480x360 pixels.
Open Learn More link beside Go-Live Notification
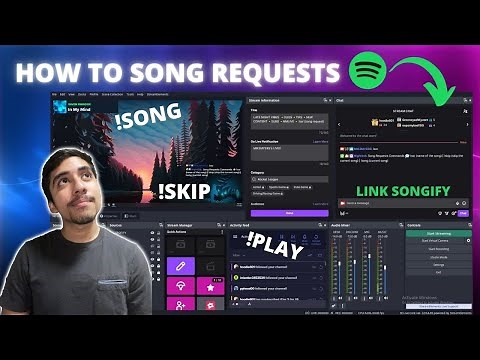pyautogui.click(x=320, y=142)
